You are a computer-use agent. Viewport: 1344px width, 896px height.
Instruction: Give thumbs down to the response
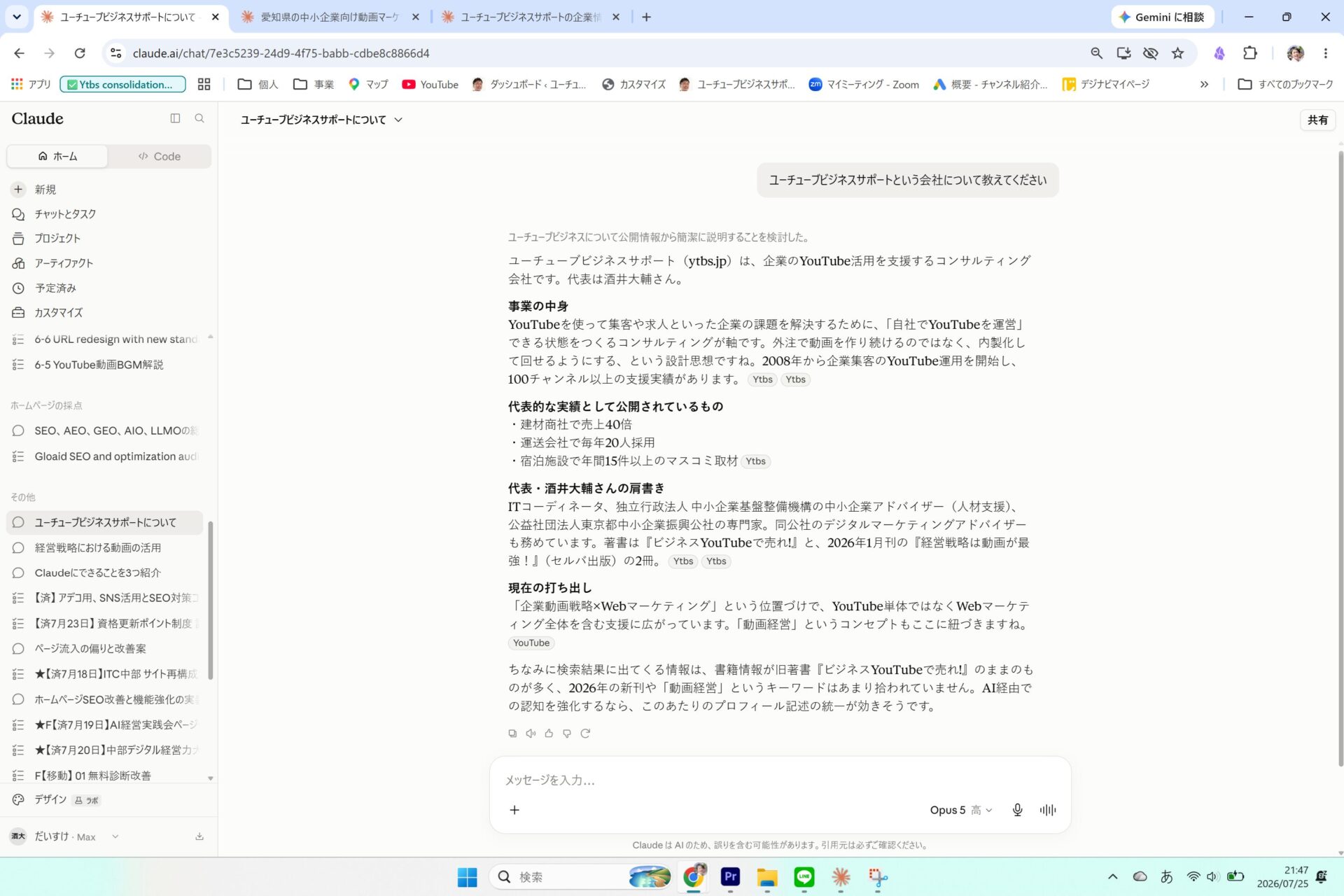click(x=567, y=734)
